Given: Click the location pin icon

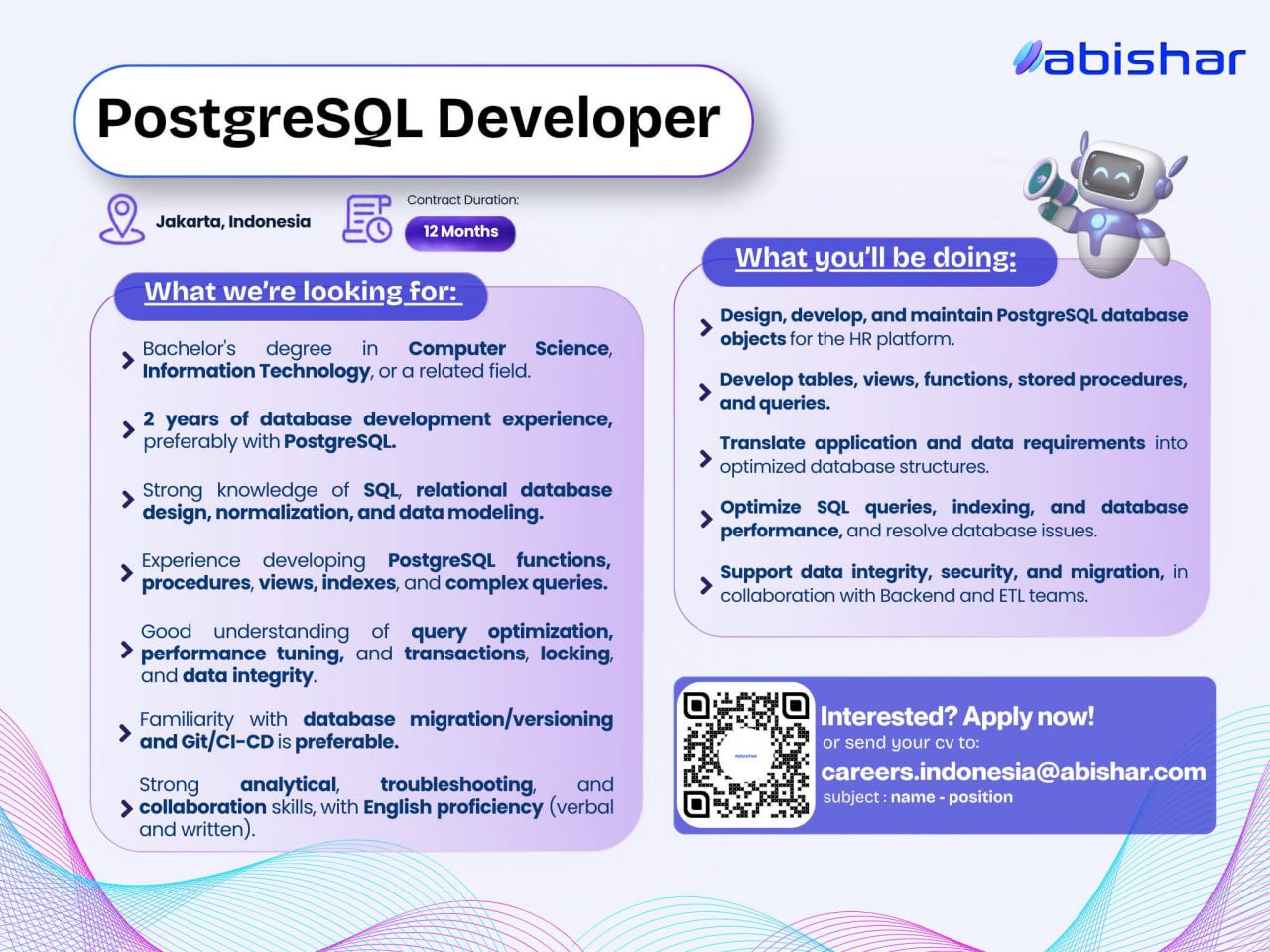Looking at the screenshot, I should pyautogui.click(x=122, y=219).
